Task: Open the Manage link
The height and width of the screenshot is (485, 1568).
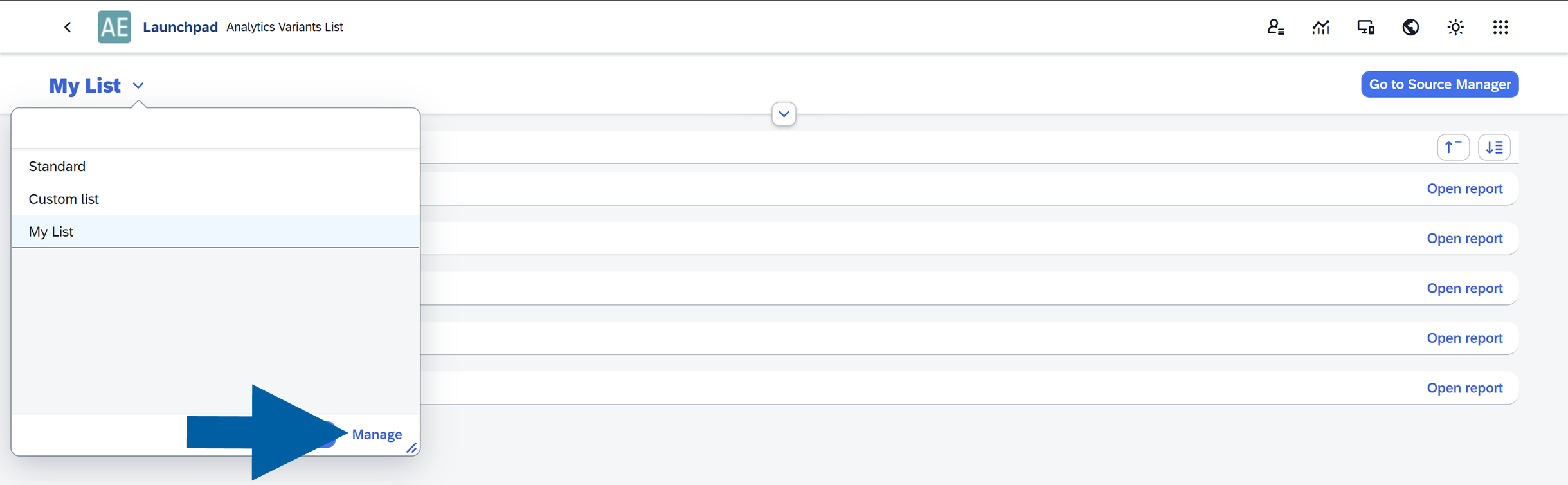Action: [377, 434]
